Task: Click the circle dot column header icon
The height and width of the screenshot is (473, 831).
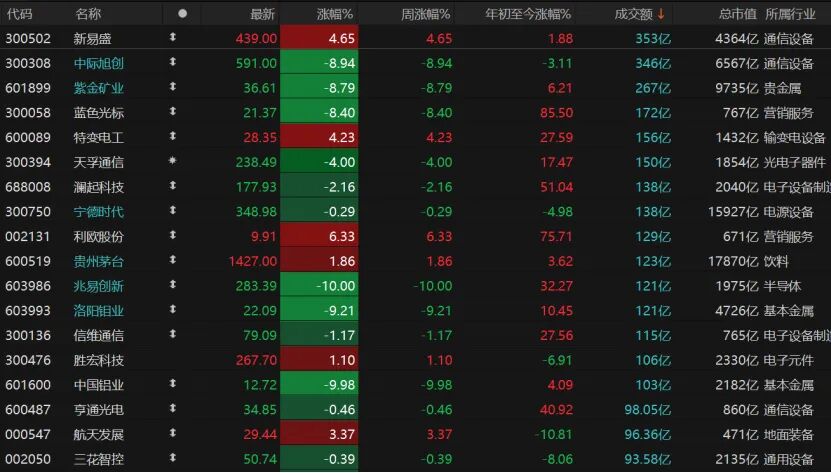Action: [x=181, y=14]
